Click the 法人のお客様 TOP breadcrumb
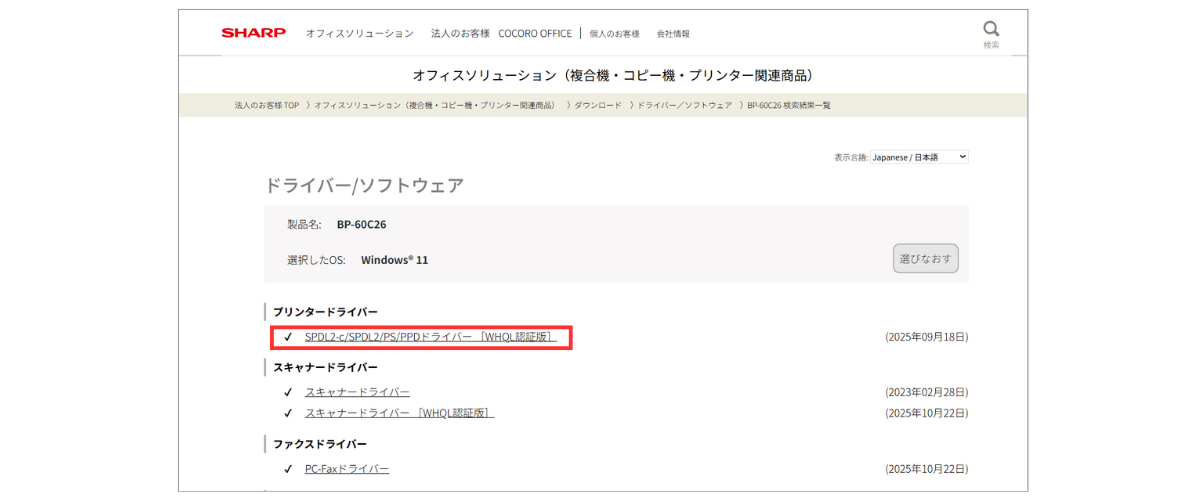 point(266,105)
